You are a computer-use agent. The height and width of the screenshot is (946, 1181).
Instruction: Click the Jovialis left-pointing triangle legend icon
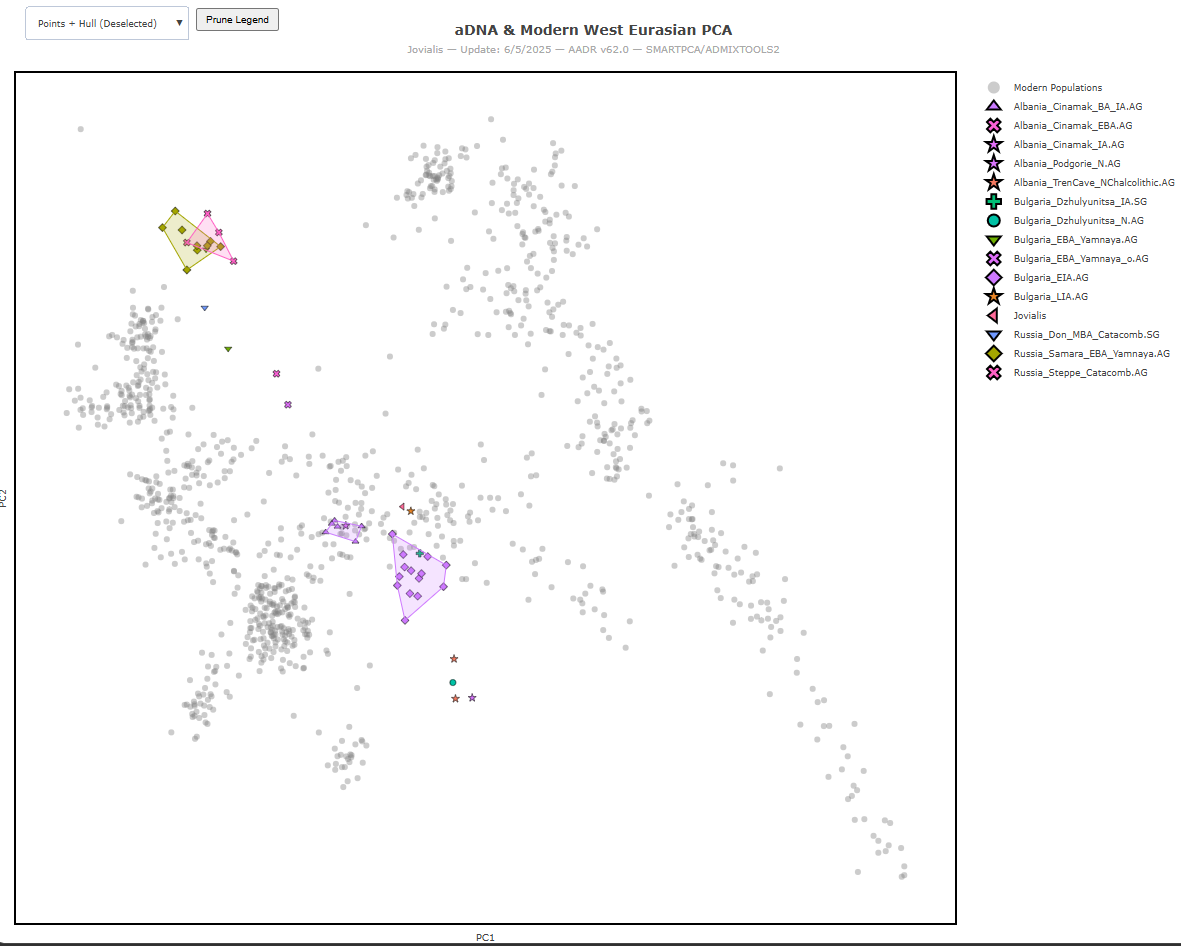point(993,316)
